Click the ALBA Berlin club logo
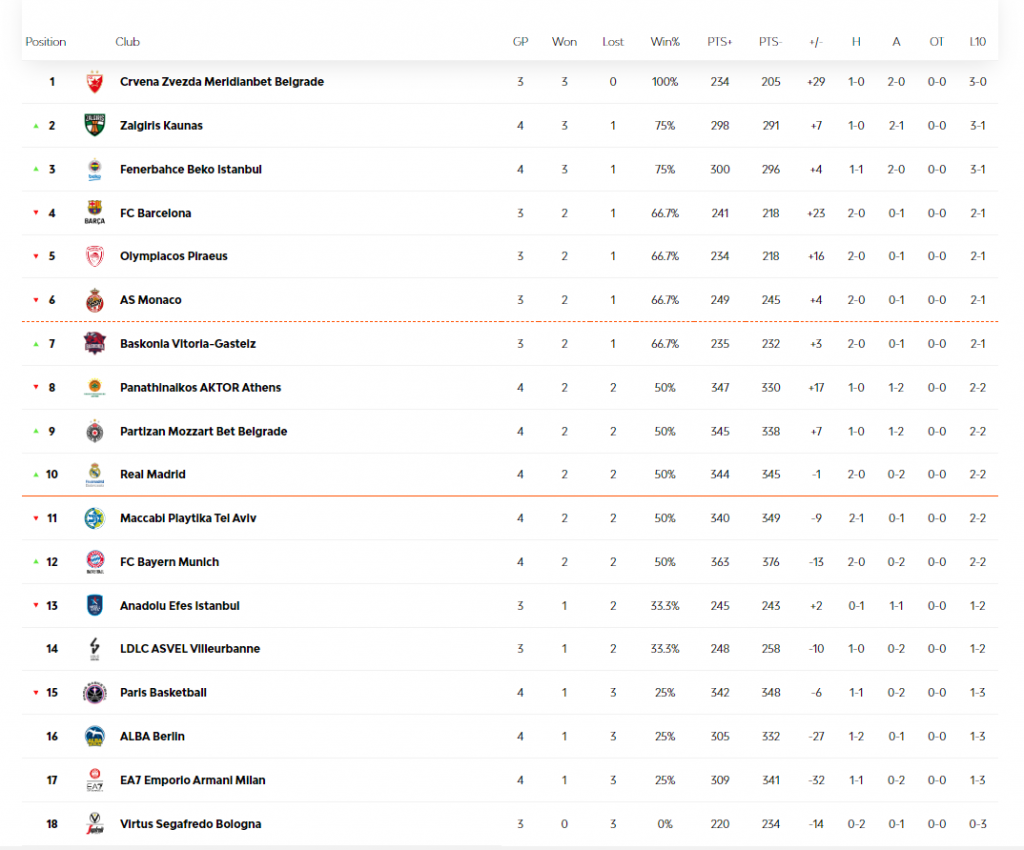 click(x=95, y=737)
